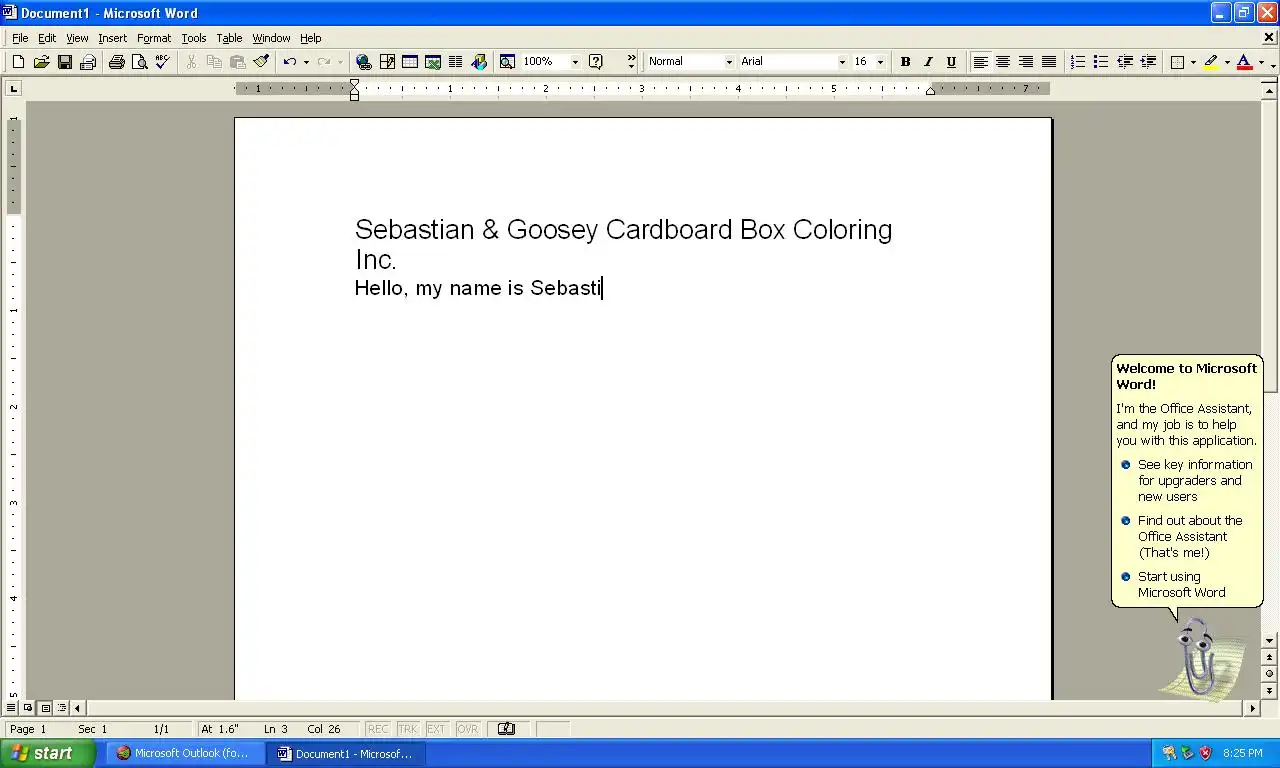Click the Columns icon
Screen dimensions: 1280x768
click(456, 62)
